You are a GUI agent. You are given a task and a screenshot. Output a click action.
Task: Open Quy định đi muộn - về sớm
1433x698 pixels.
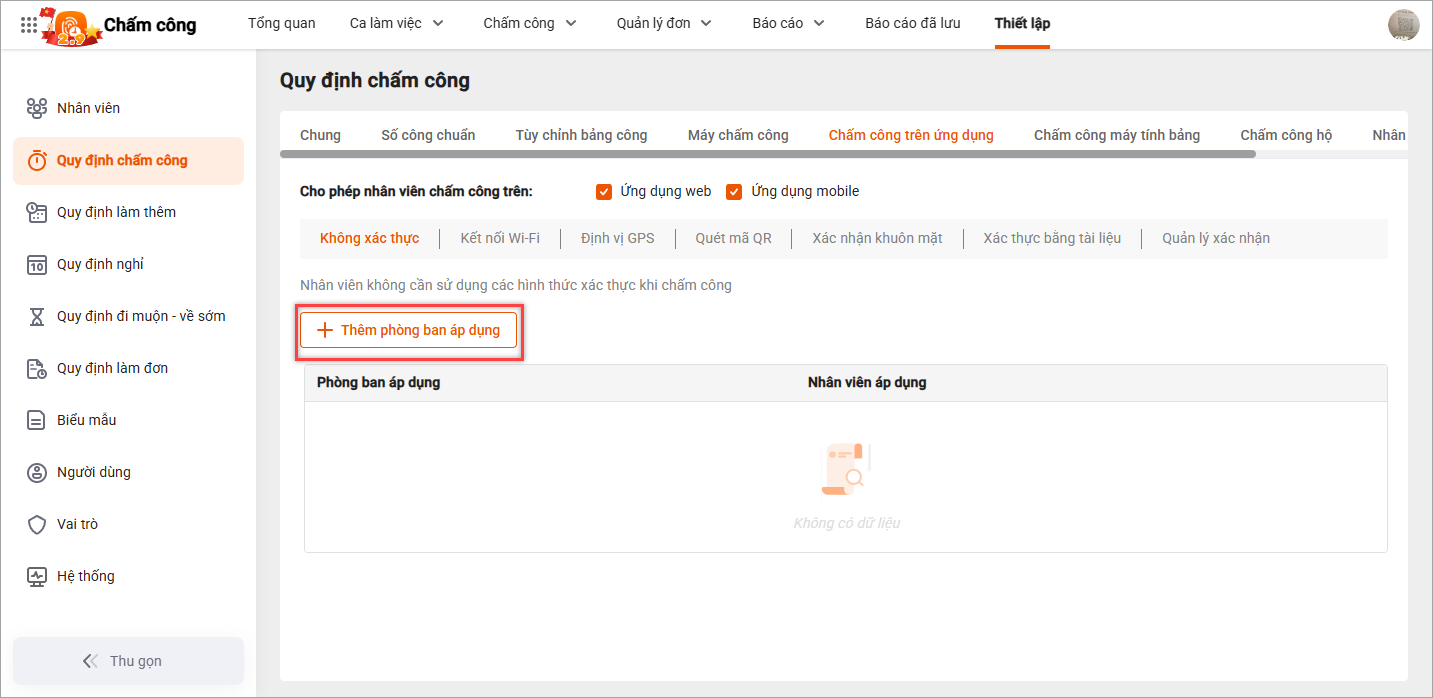click(128, 316)
